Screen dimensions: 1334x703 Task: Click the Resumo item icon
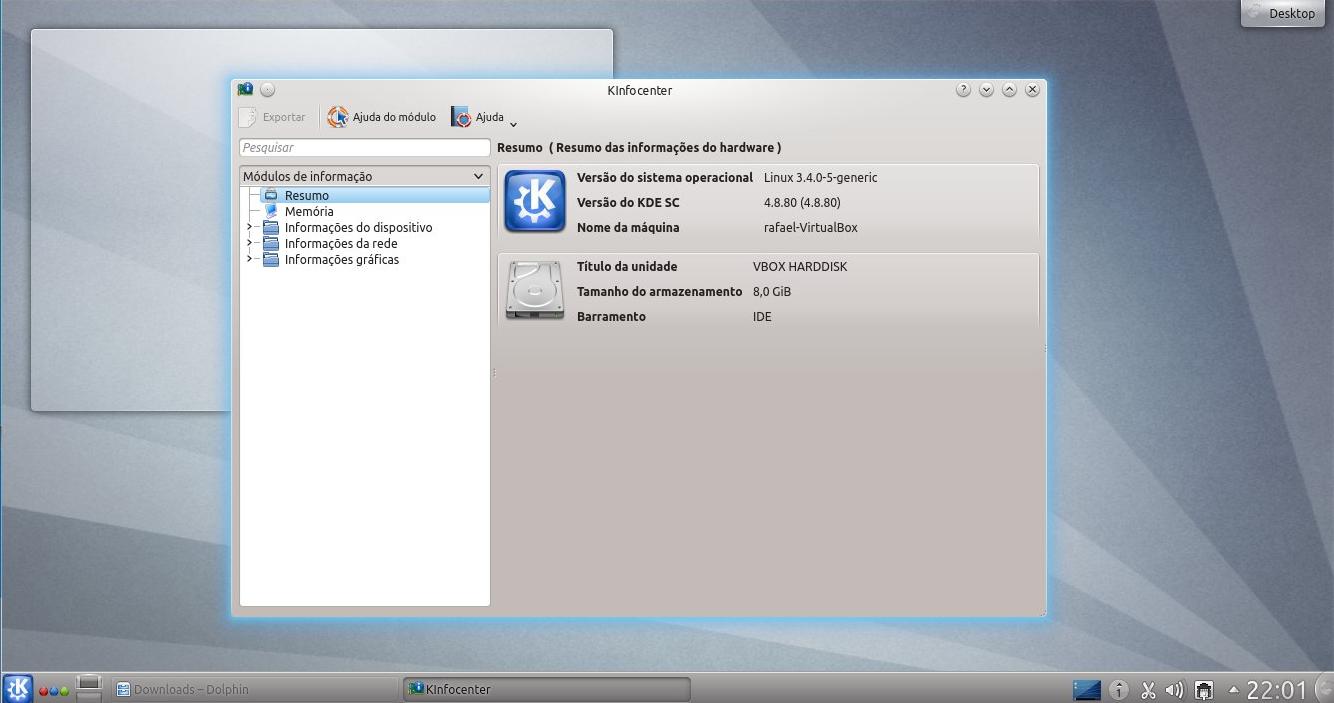271,195
